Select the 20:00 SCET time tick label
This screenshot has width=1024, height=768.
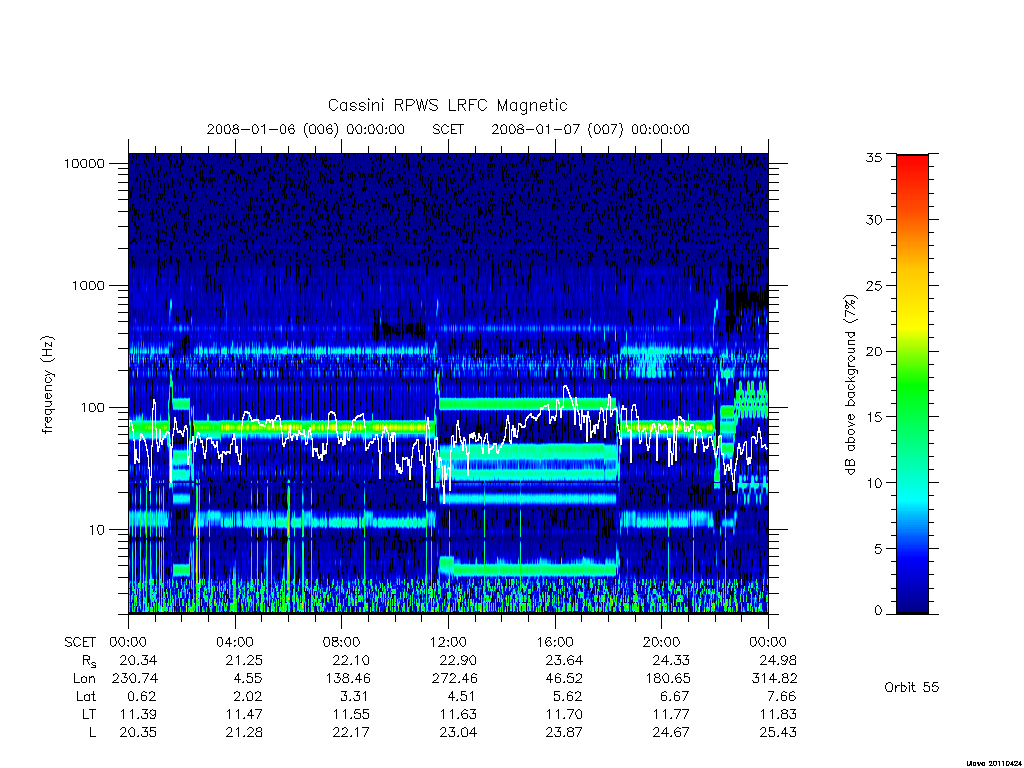coord(662,642)
